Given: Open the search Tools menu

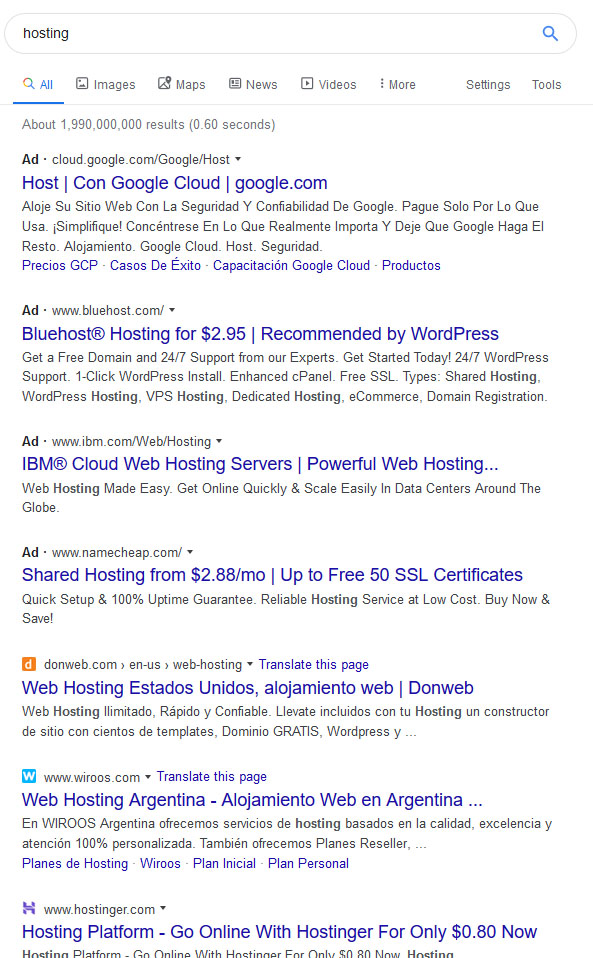Looking at the screenshot, I should pos(546,85).
